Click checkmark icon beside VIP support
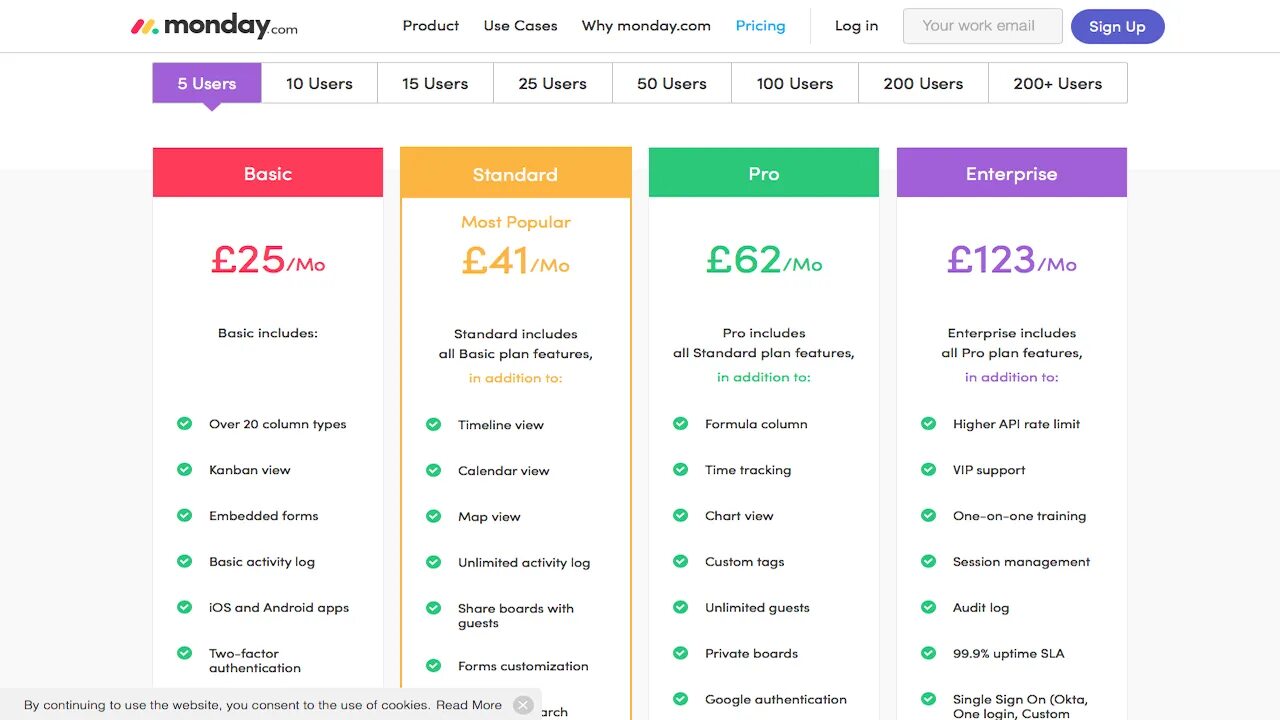Viewport: 1280px width, 720px height. [928, 470]
